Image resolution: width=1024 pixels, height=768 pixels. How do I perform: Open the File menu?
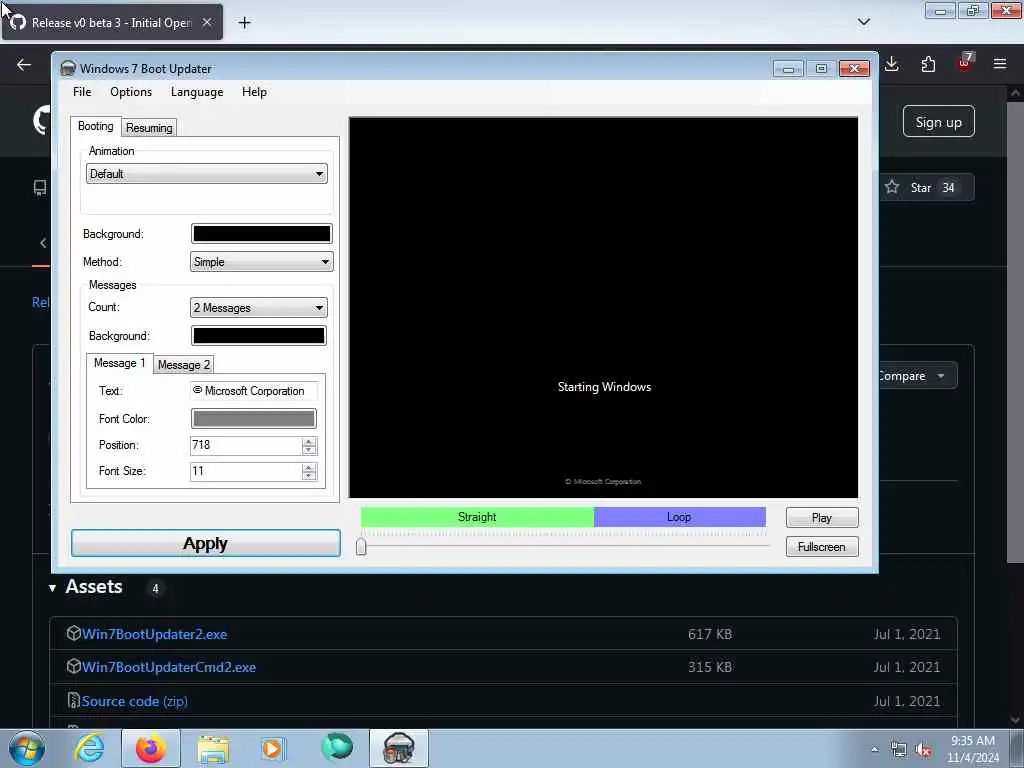tap(82, 92)
